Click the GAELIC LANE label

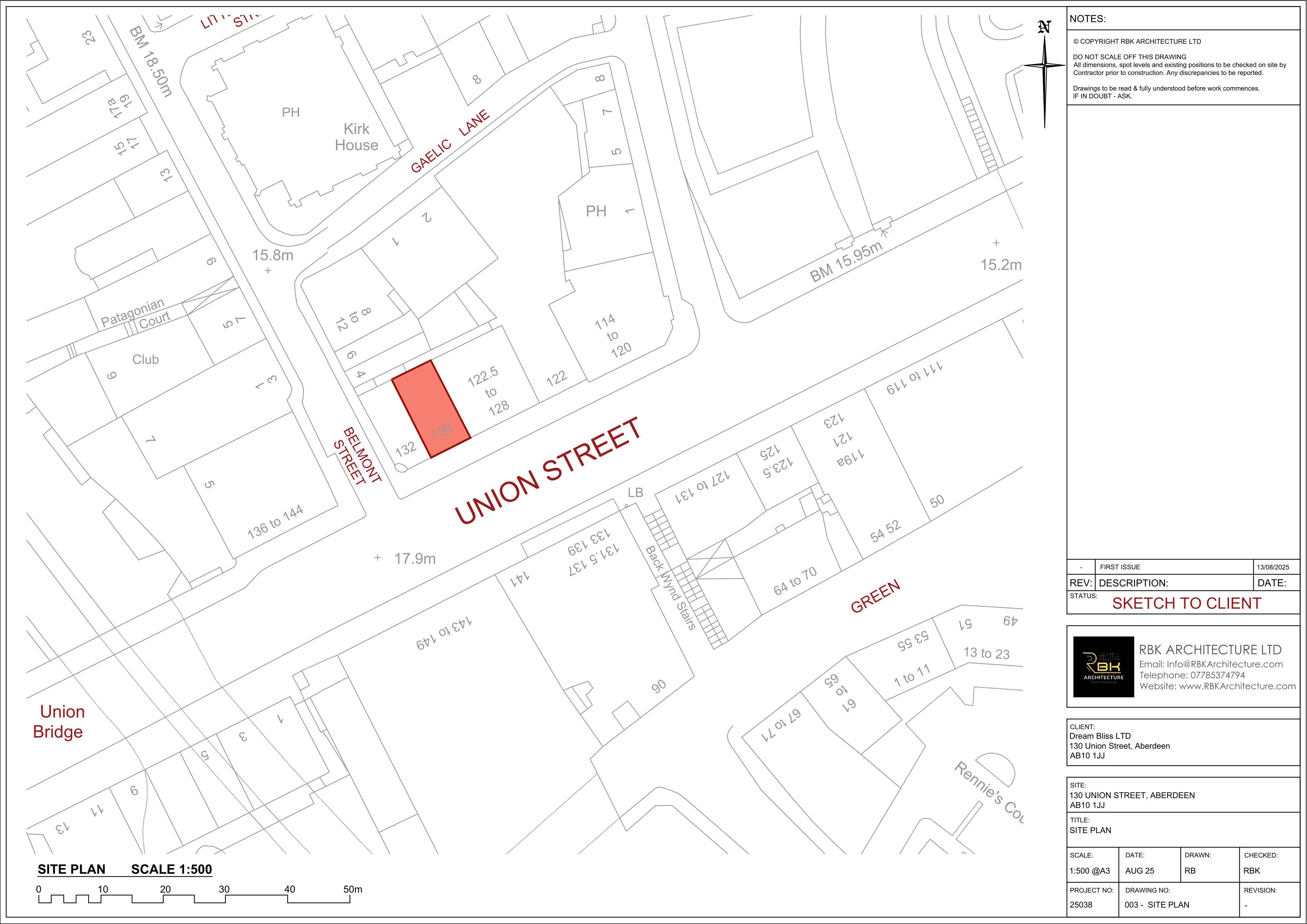click(x=450, y=141)
